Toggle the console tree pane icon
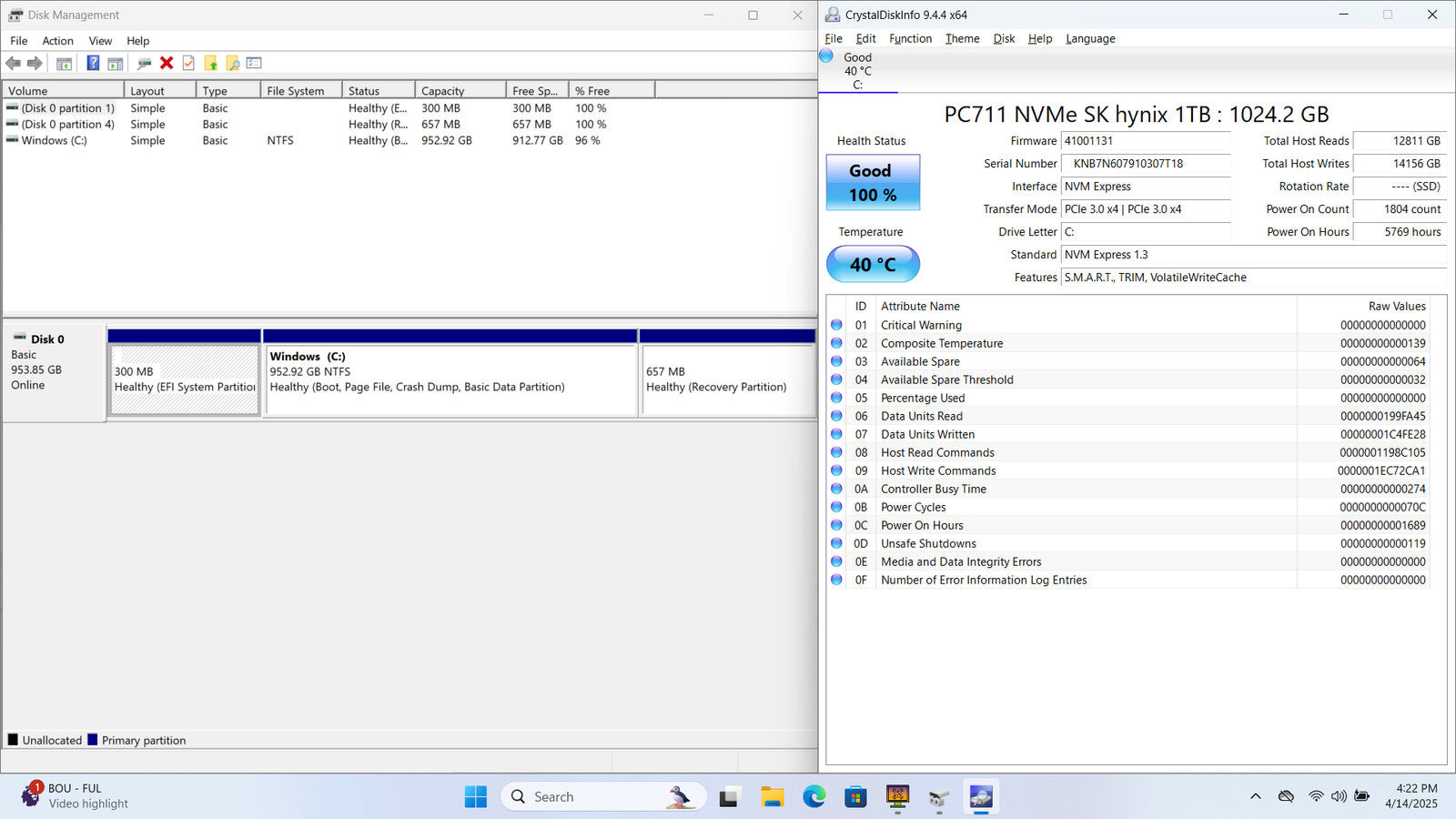The image size is (1456, 819). tap(64, 64)
